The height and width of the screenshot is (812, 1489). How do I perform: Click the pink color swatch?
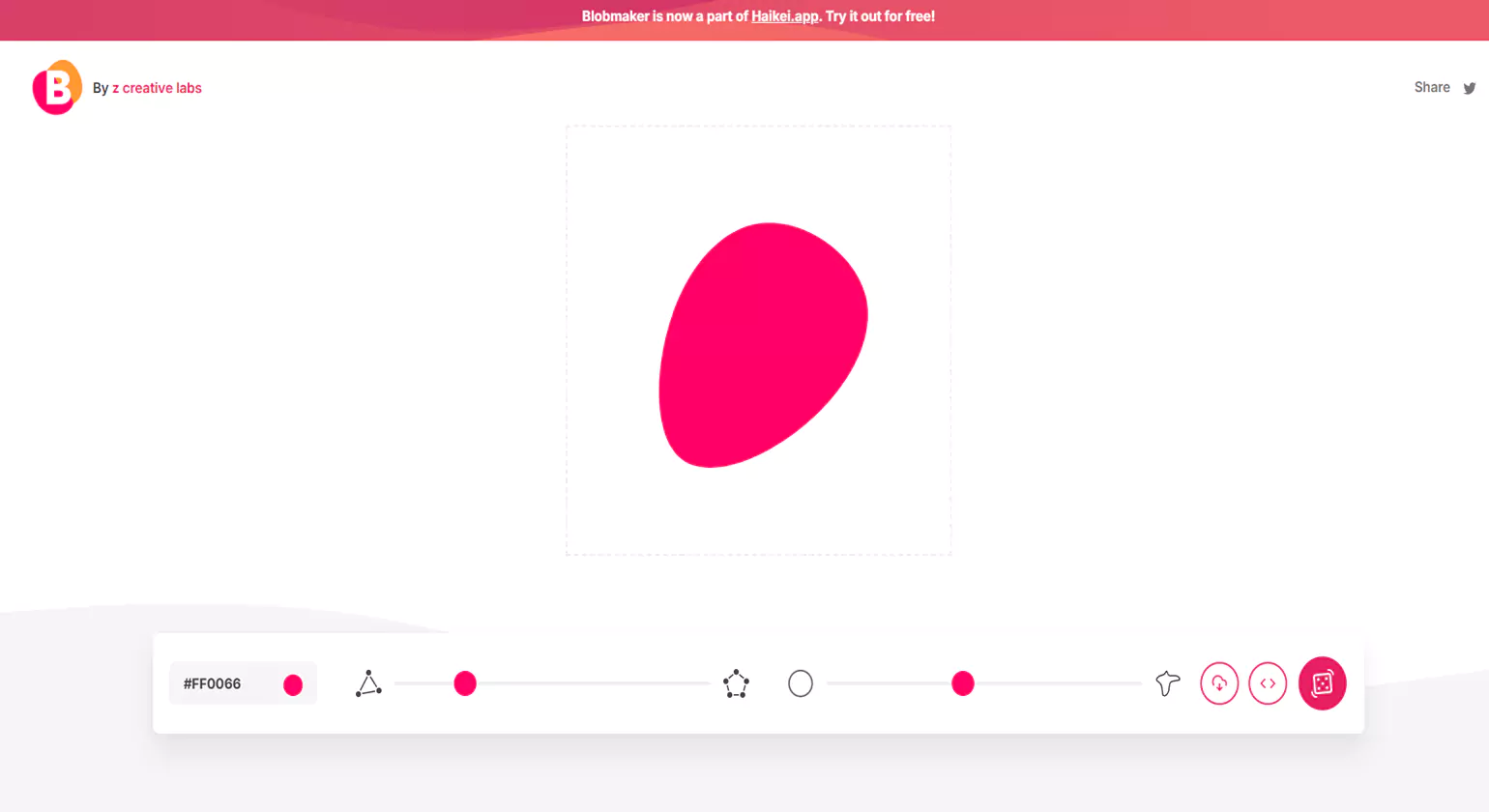click(x=293, y=683)
